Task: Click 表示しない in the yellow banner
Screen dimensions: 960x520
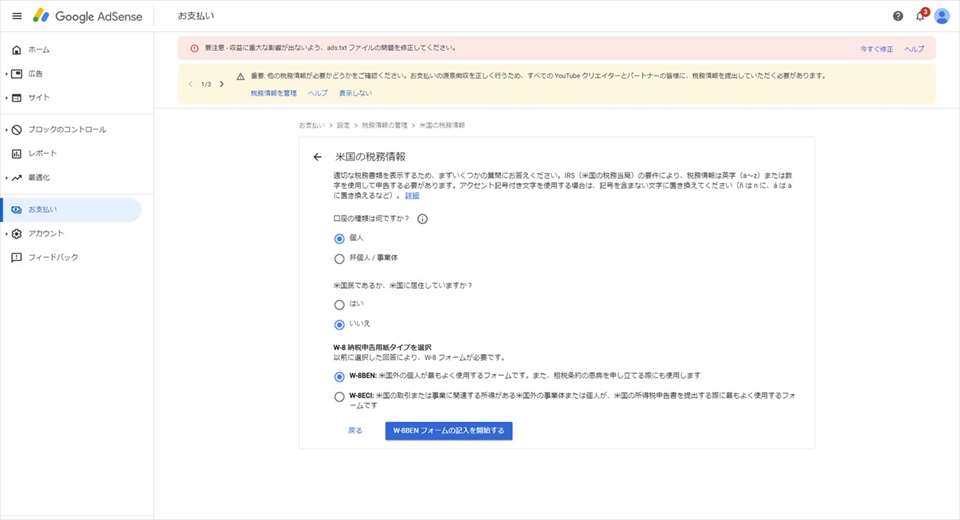Action: click(355, 93)
